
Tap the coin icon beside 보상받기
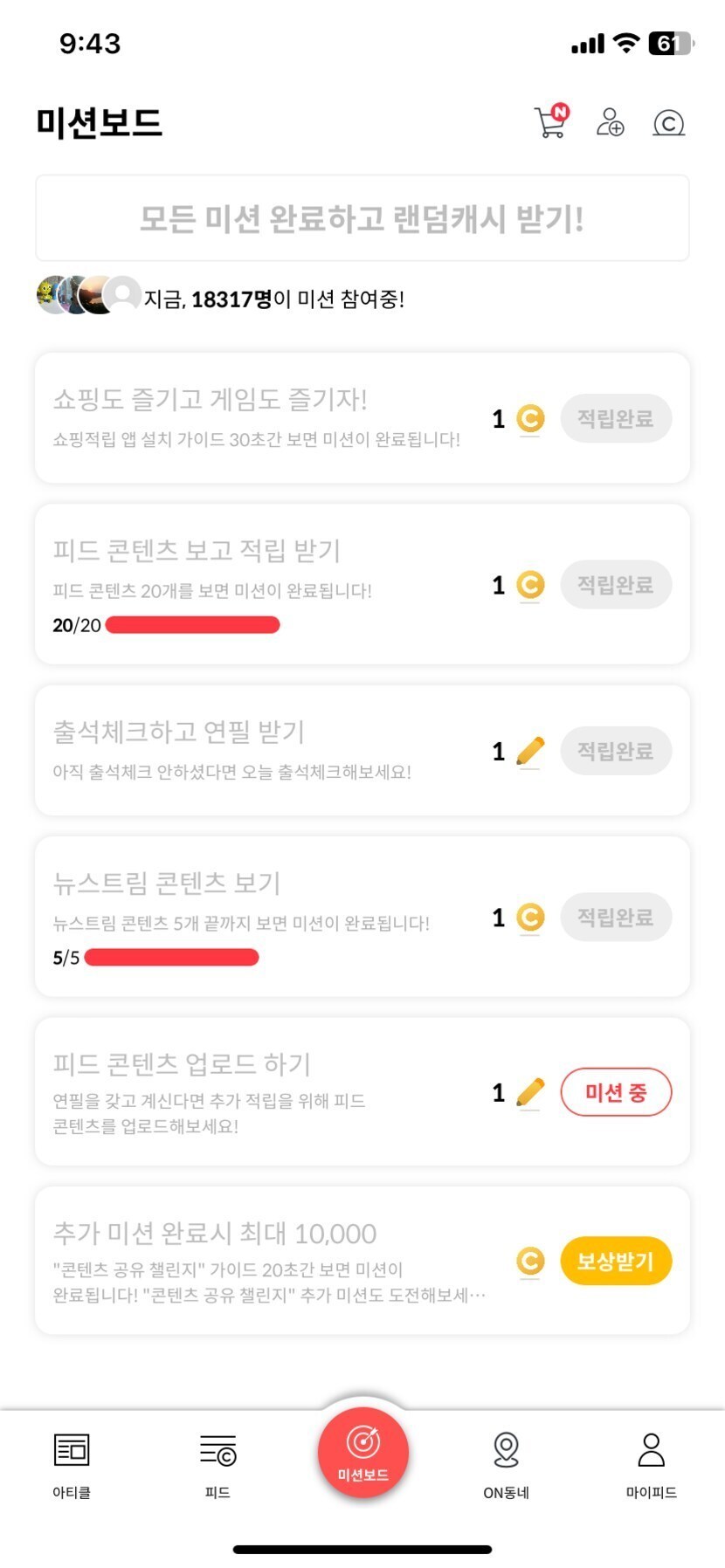coord(530,1261)
